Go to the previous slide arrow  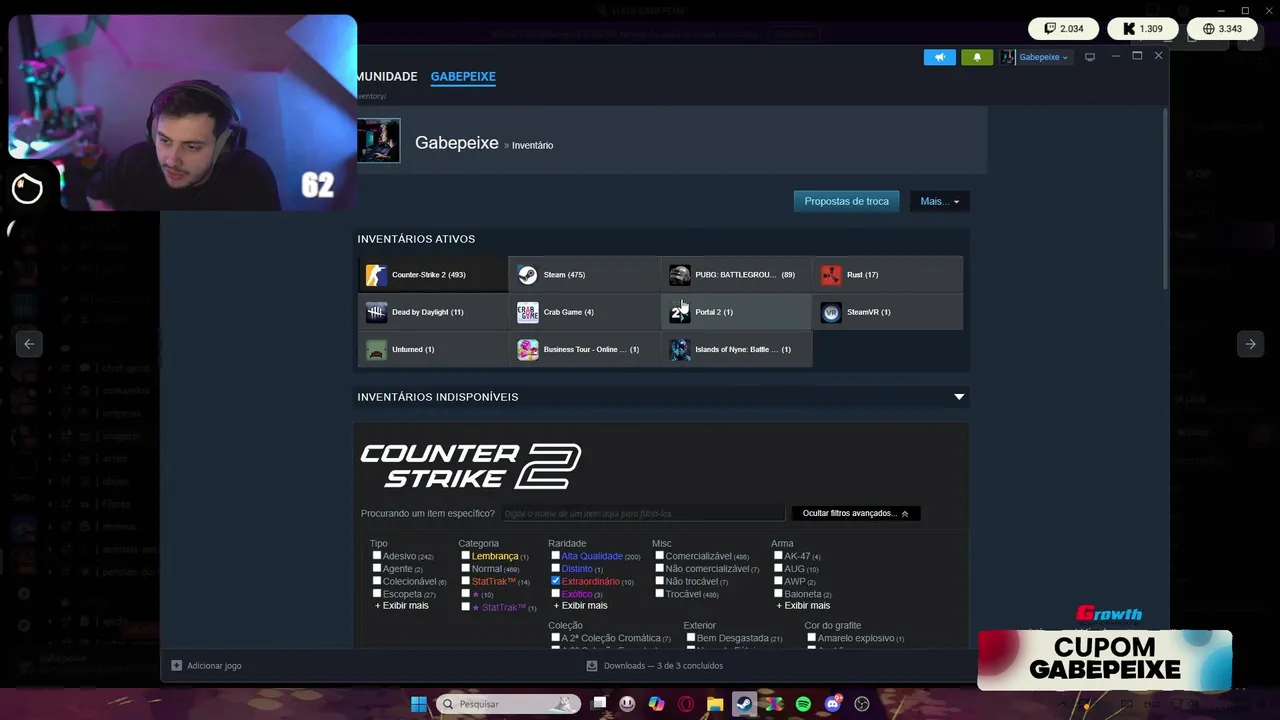tap(29, 344)
